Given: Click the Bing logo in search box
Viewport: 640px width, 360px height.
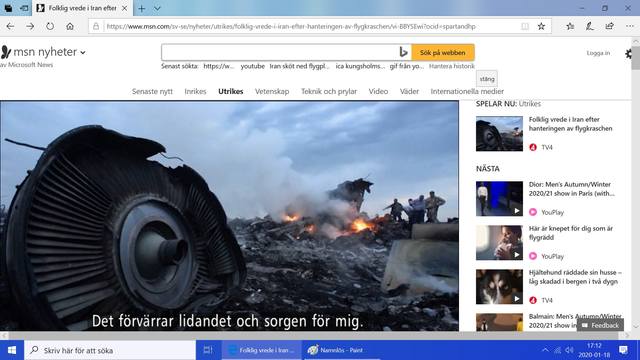Looking at the screenshot, I should click(403, 52).
